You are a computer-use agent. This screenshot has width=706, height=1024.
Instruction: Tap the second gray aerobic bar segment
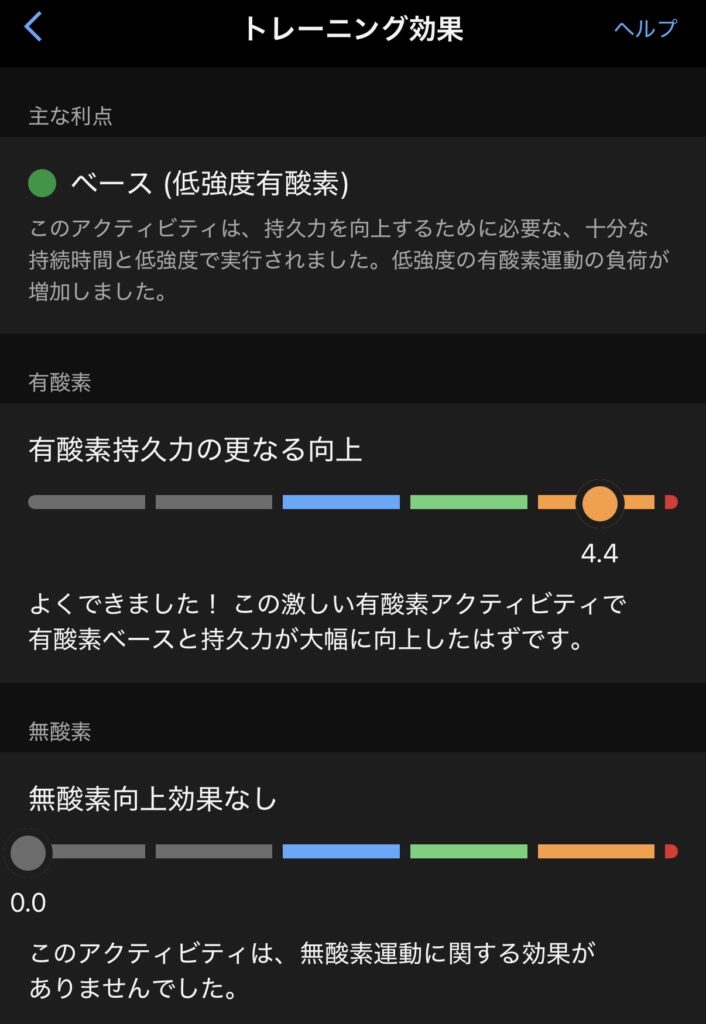(x=213, y=502)
